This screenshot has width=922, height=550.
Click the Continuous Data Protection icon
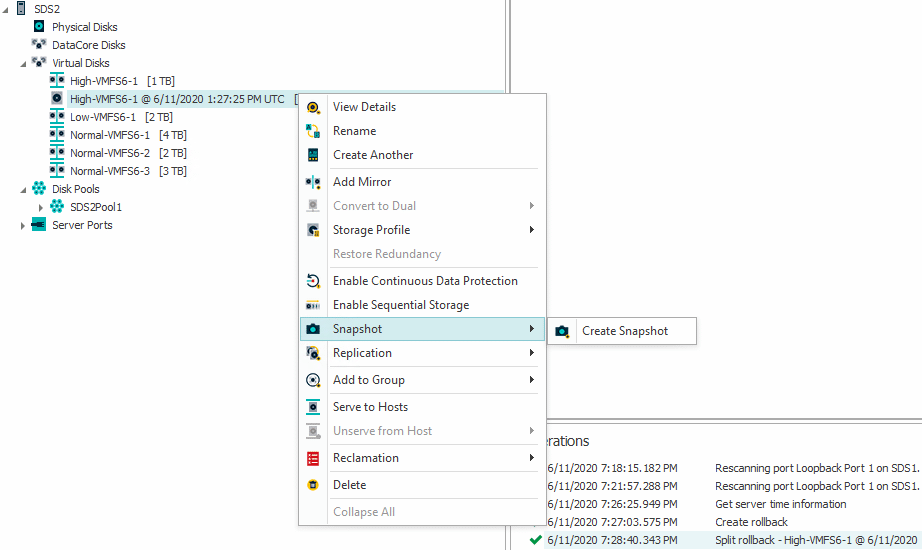[x=313, y=281]
